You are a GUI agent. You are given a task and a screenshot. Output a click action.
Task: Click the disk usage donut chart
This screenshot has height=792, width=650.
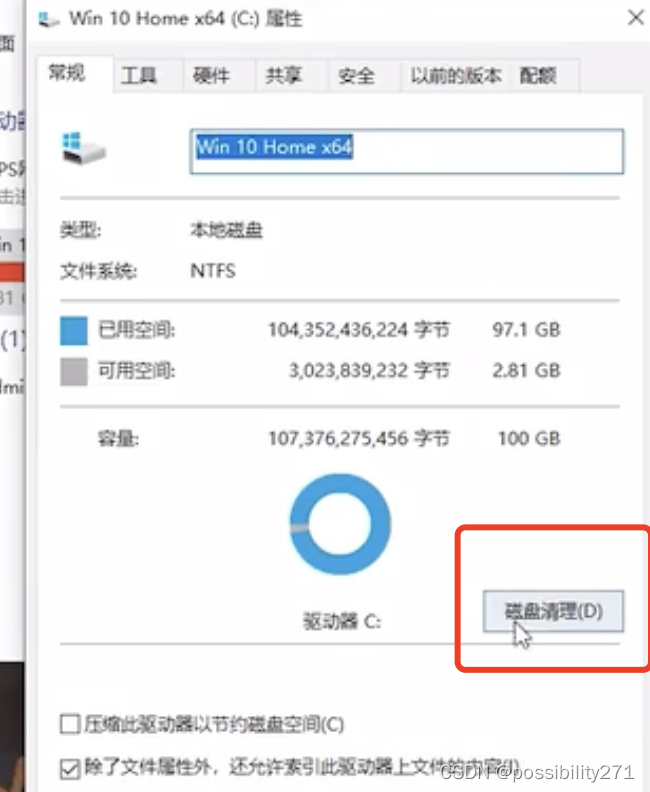click(x=340, y=524)
